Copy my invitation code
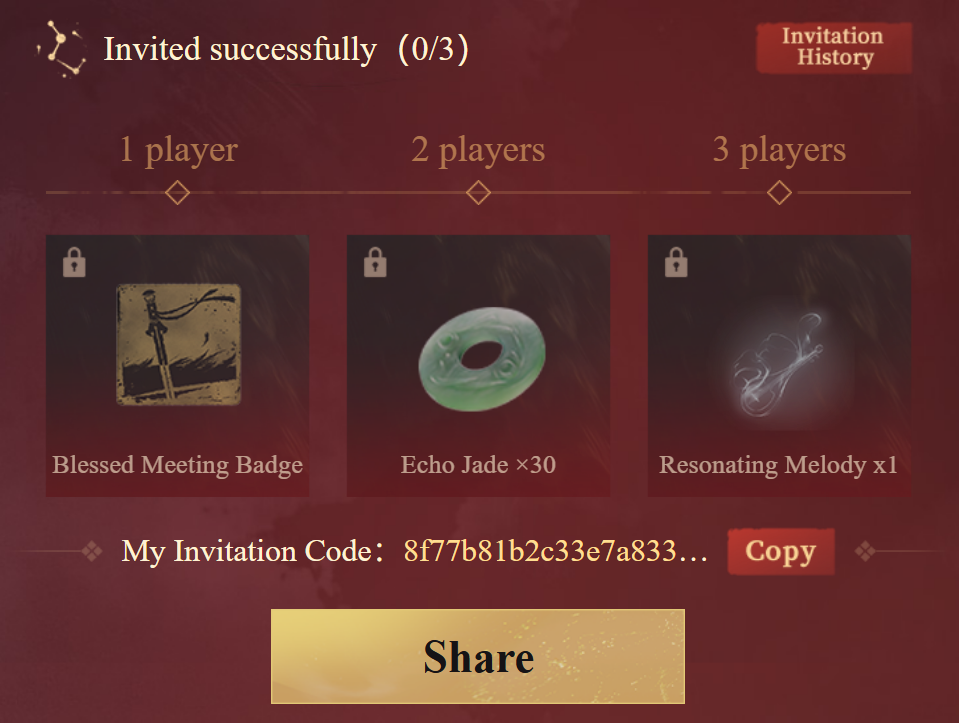 [x=780, y=551]
